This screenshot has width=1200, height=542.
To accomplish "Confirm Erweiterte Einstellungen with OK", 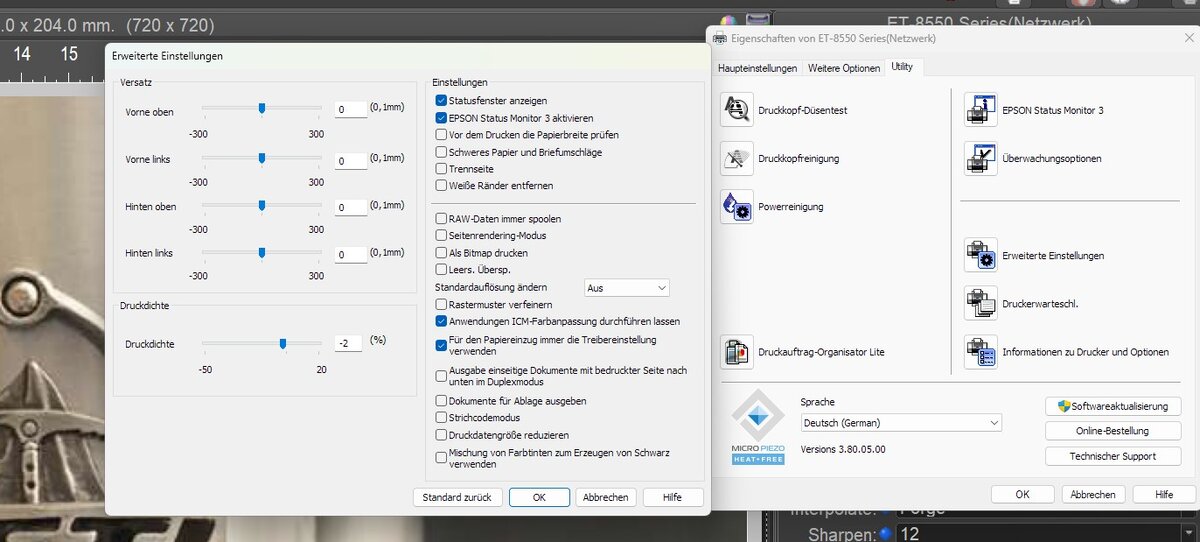I will [x=539, y=497].
